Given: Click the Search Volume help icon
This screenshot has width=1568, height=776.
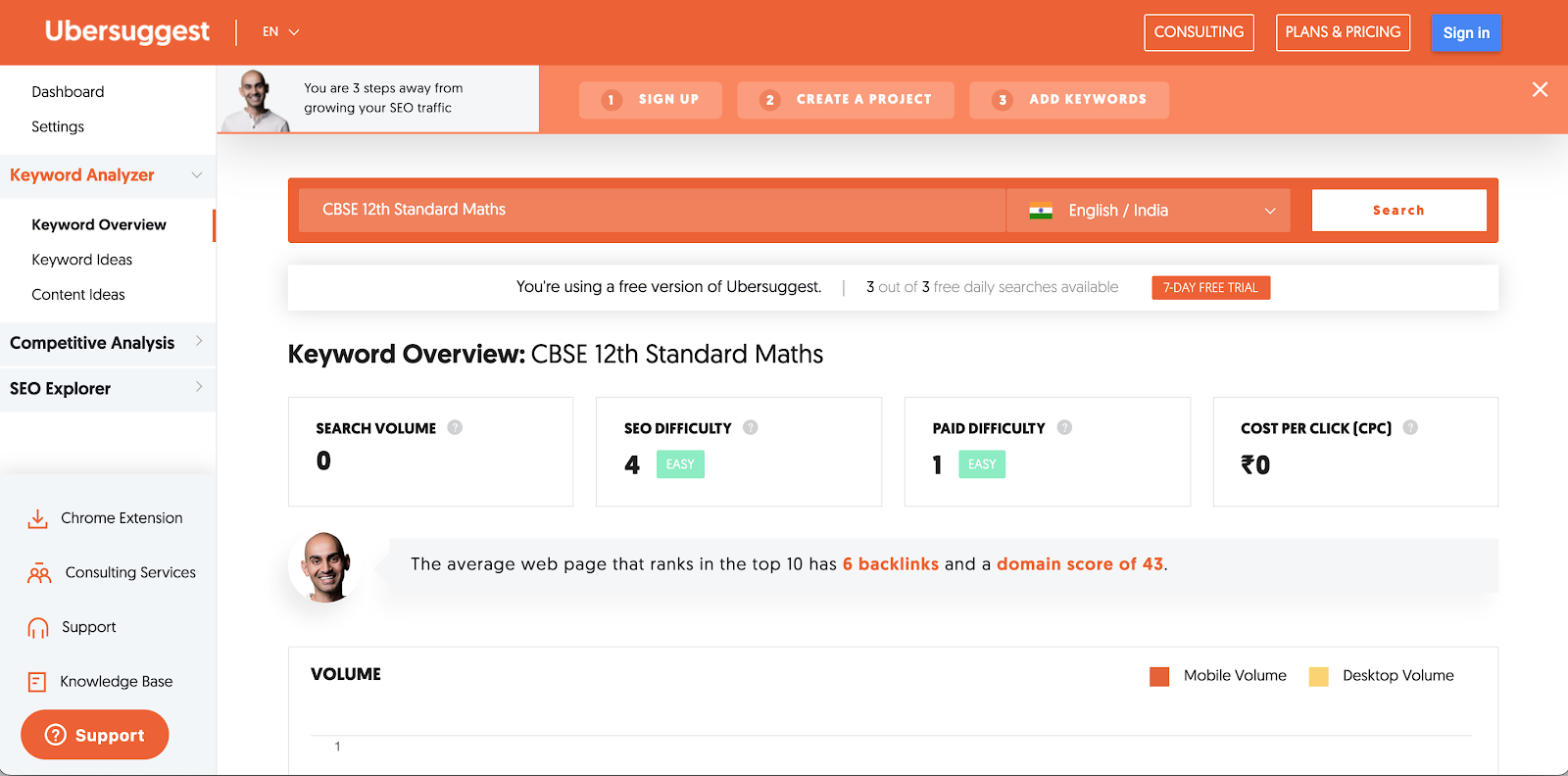Looking at the screenshot, I should tap(455, 427).
